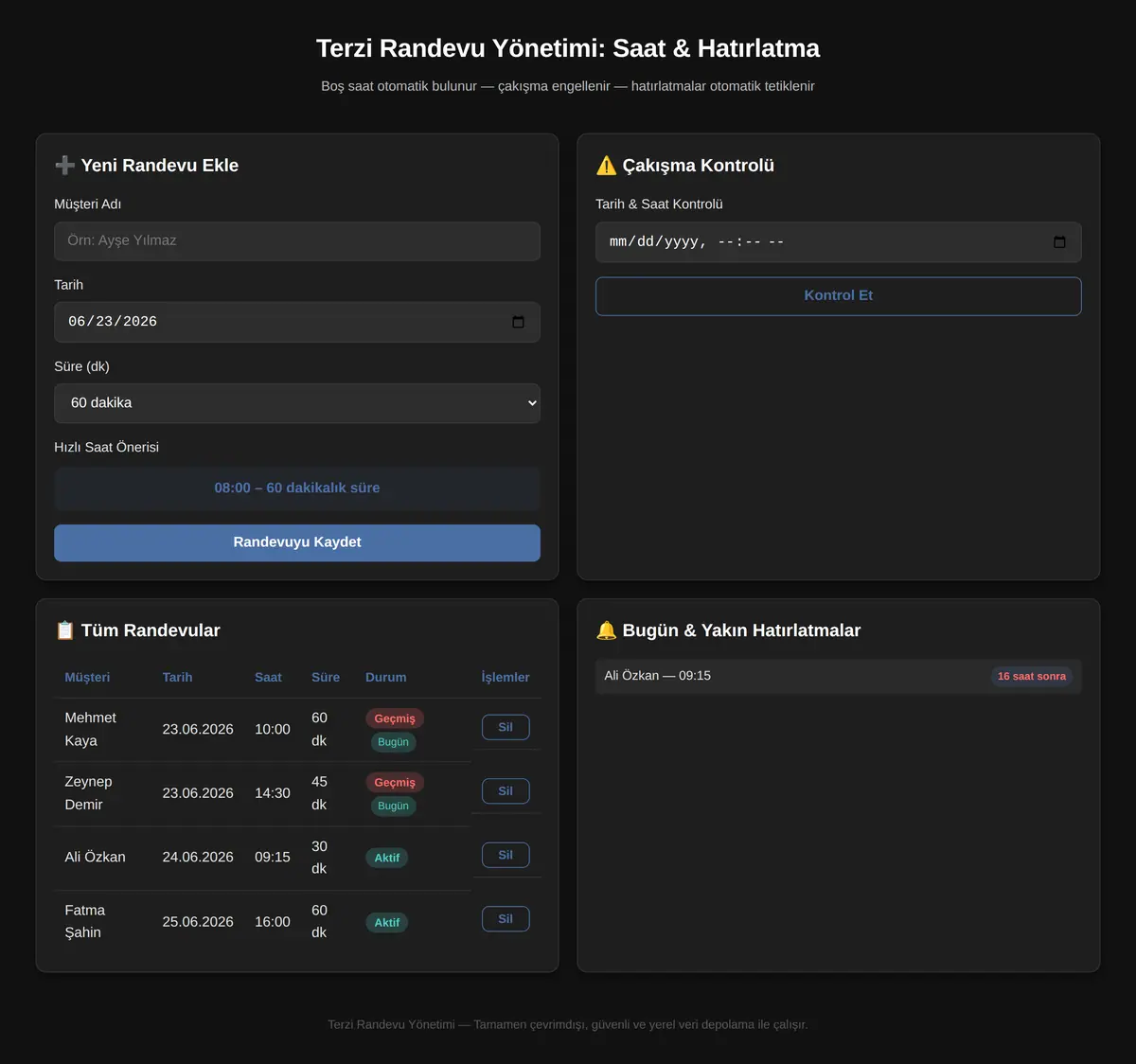The height and width of the screenshot is (1064, 1136).
Task: Click the Durum column header
Action: [x=386, y=677]
